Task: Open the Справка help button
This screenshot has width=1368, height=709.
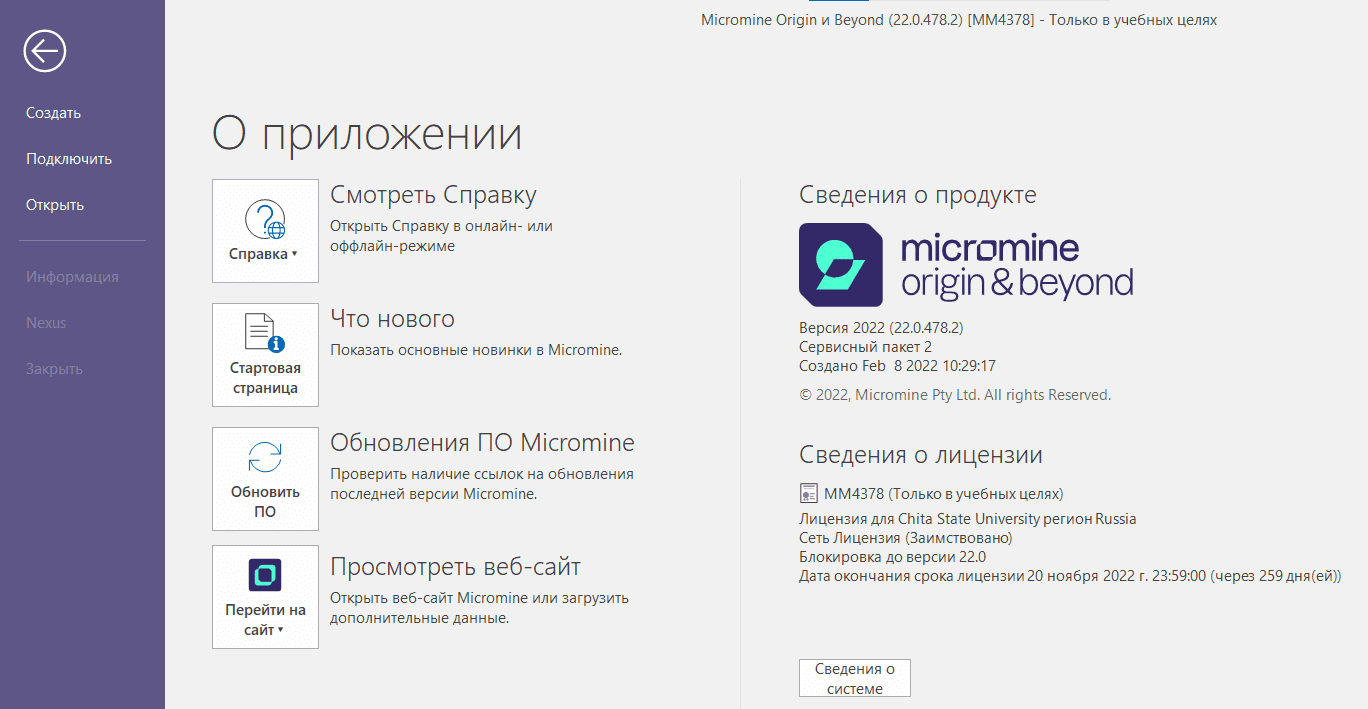Action: coord(265,231)
